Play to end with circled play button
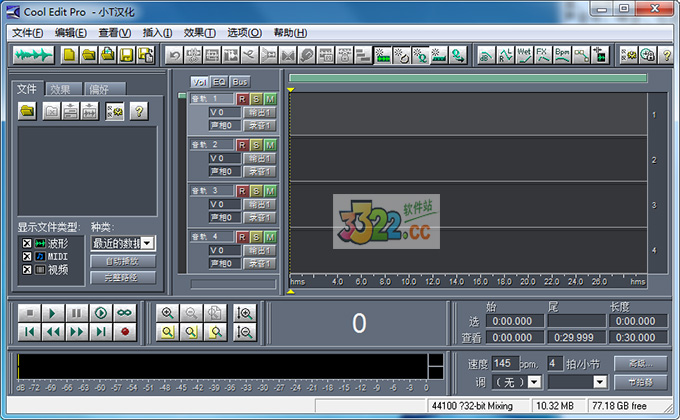The width and height of the screenshot is (680, 420). 101,313
